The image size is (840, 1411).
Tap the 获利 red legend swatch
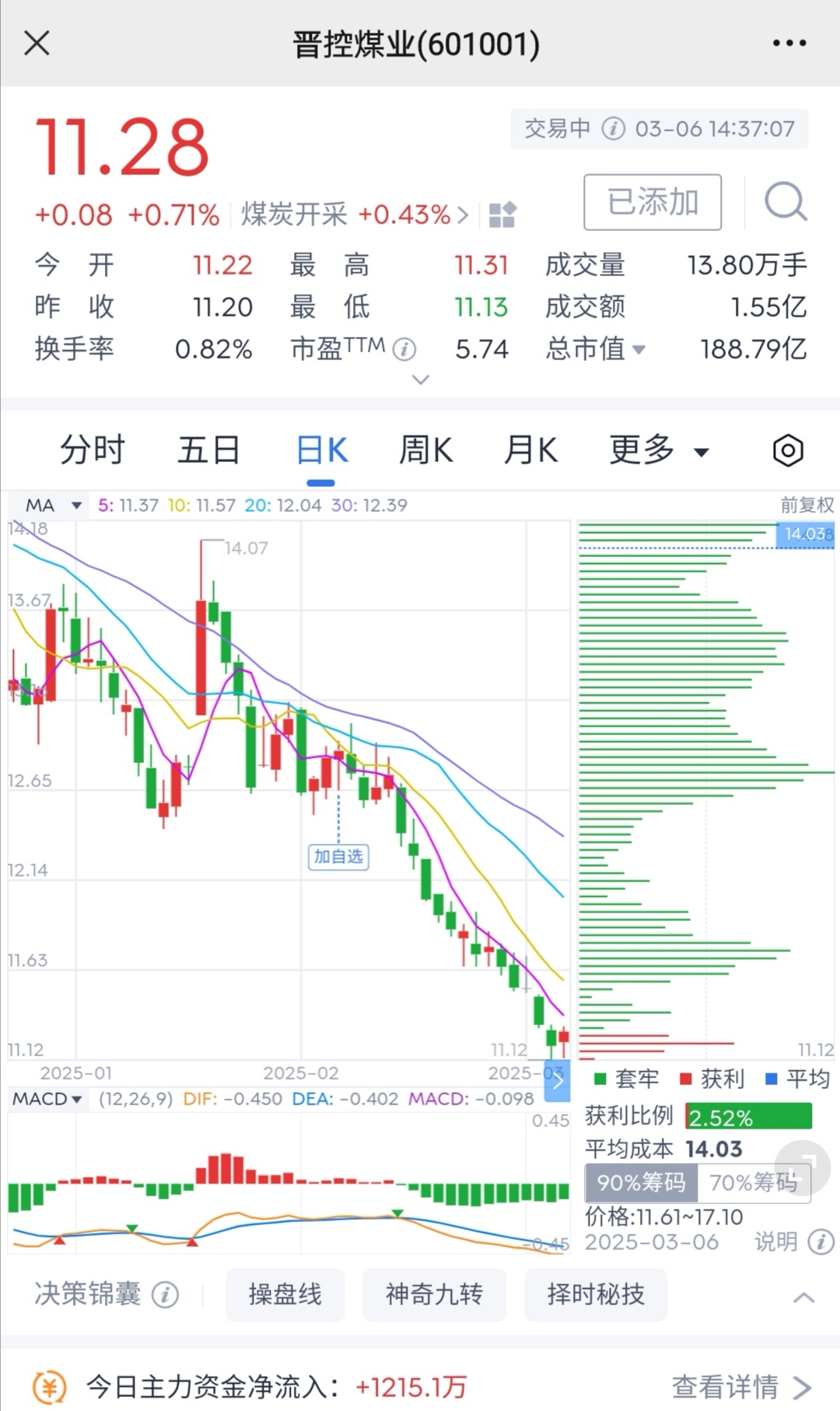coord(685,1079)
